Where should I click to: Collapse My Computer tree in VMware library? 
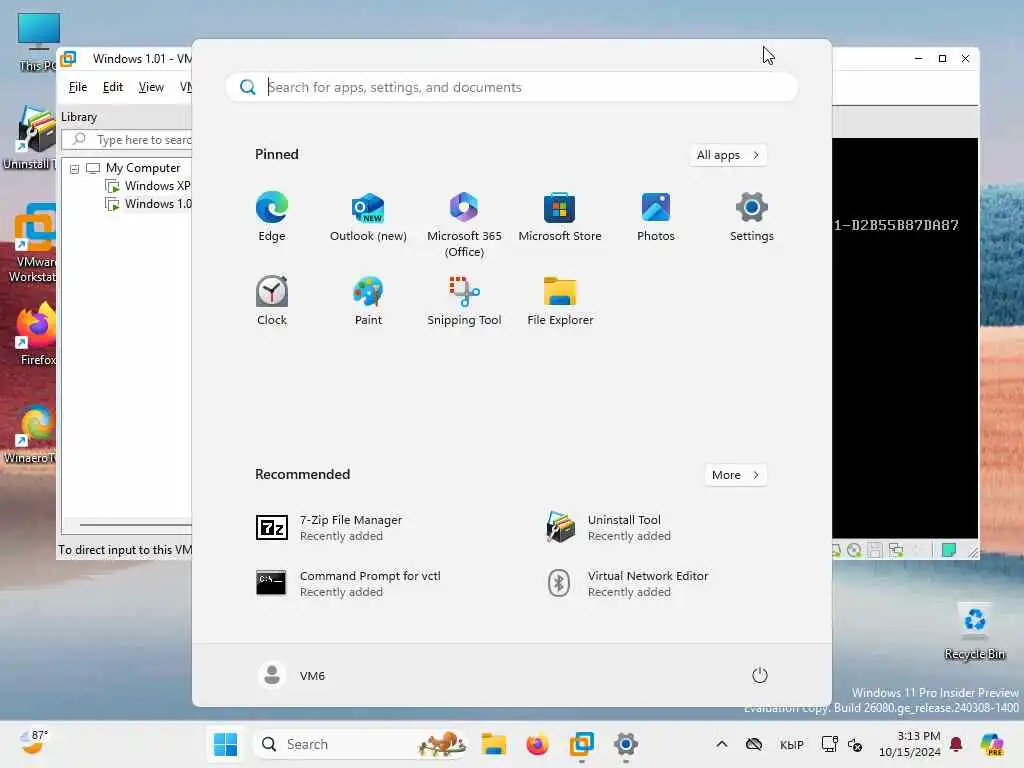pyautogui.click(x=74, y=169)
